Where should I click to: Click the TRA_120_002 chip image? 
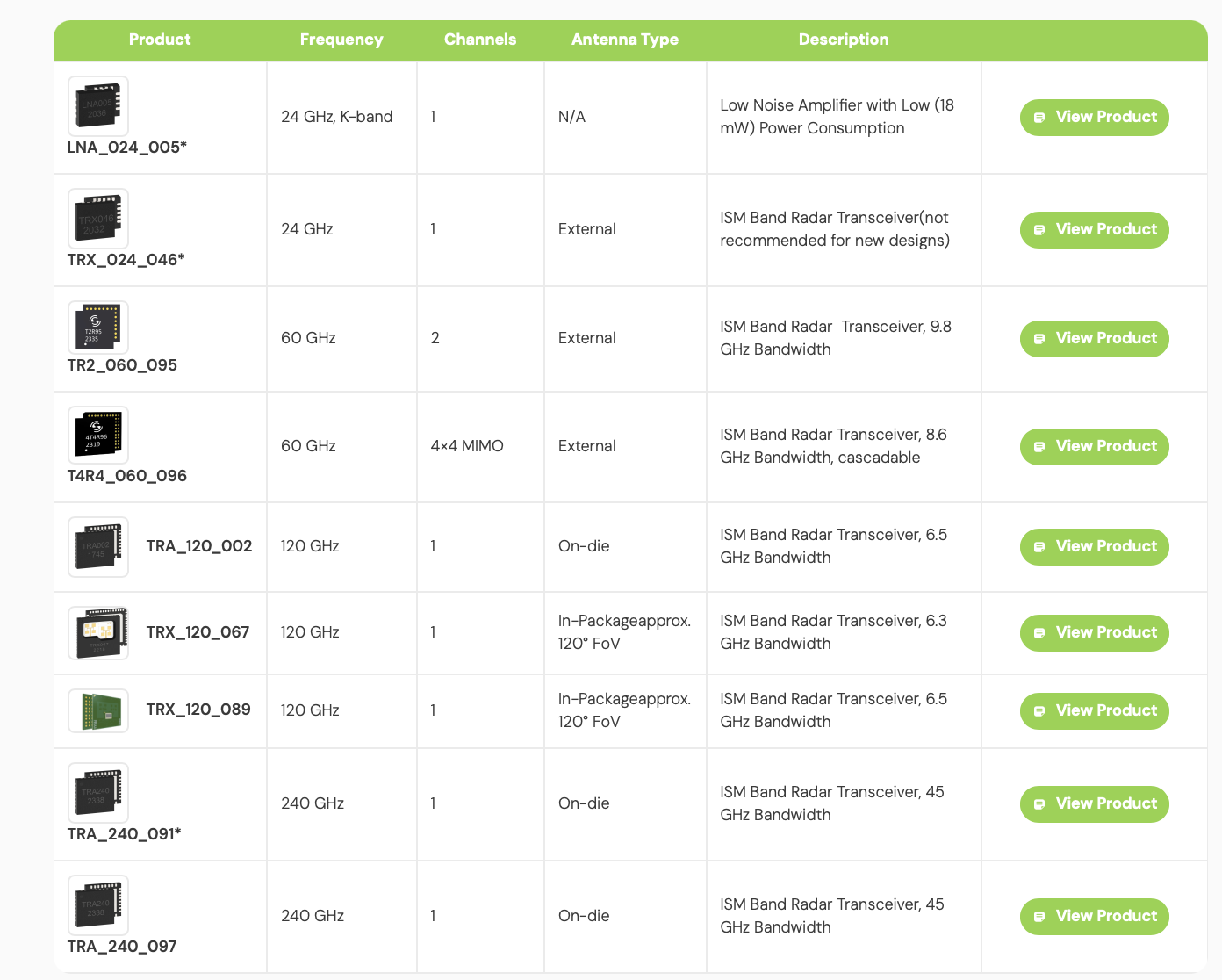(x=98, y=547)
